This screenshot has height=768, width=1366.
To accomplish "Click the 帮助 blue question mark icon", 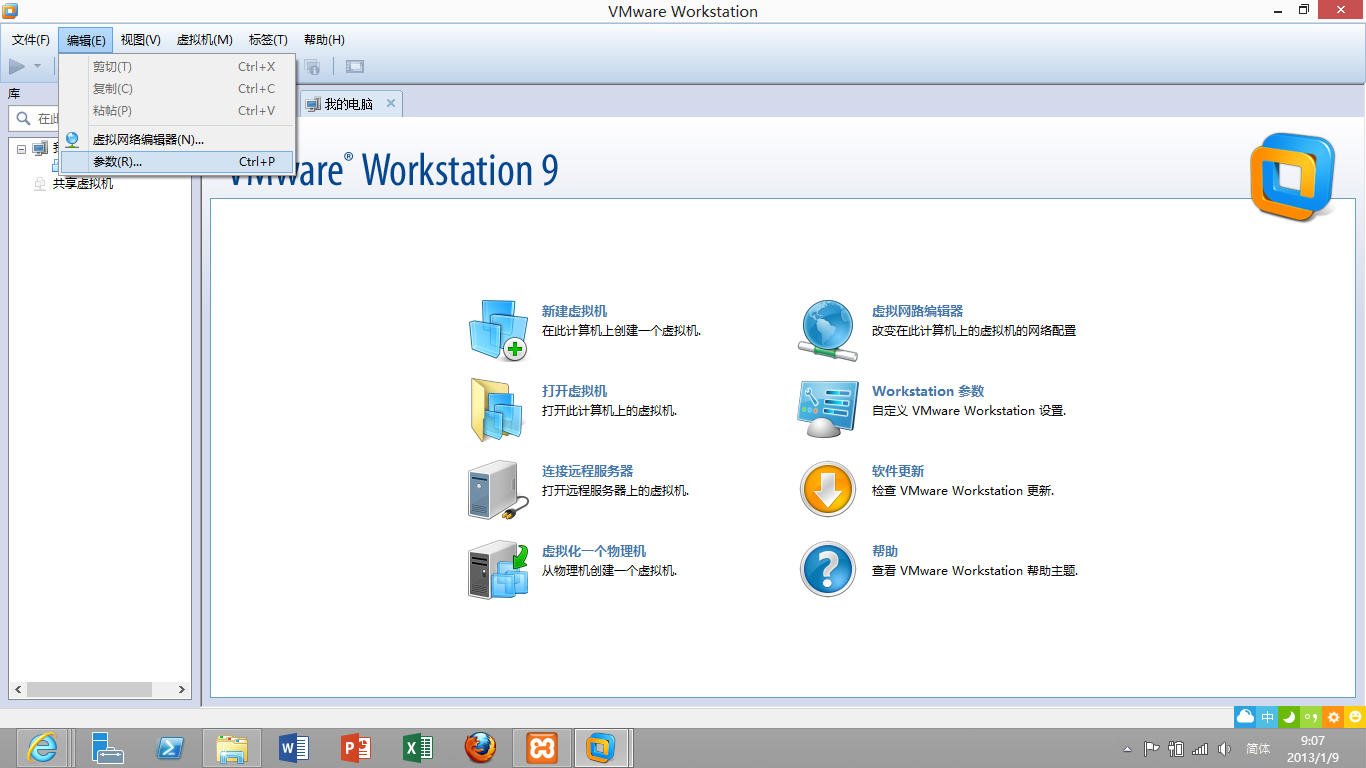I will pyautogui.click(x=828, y=570).
